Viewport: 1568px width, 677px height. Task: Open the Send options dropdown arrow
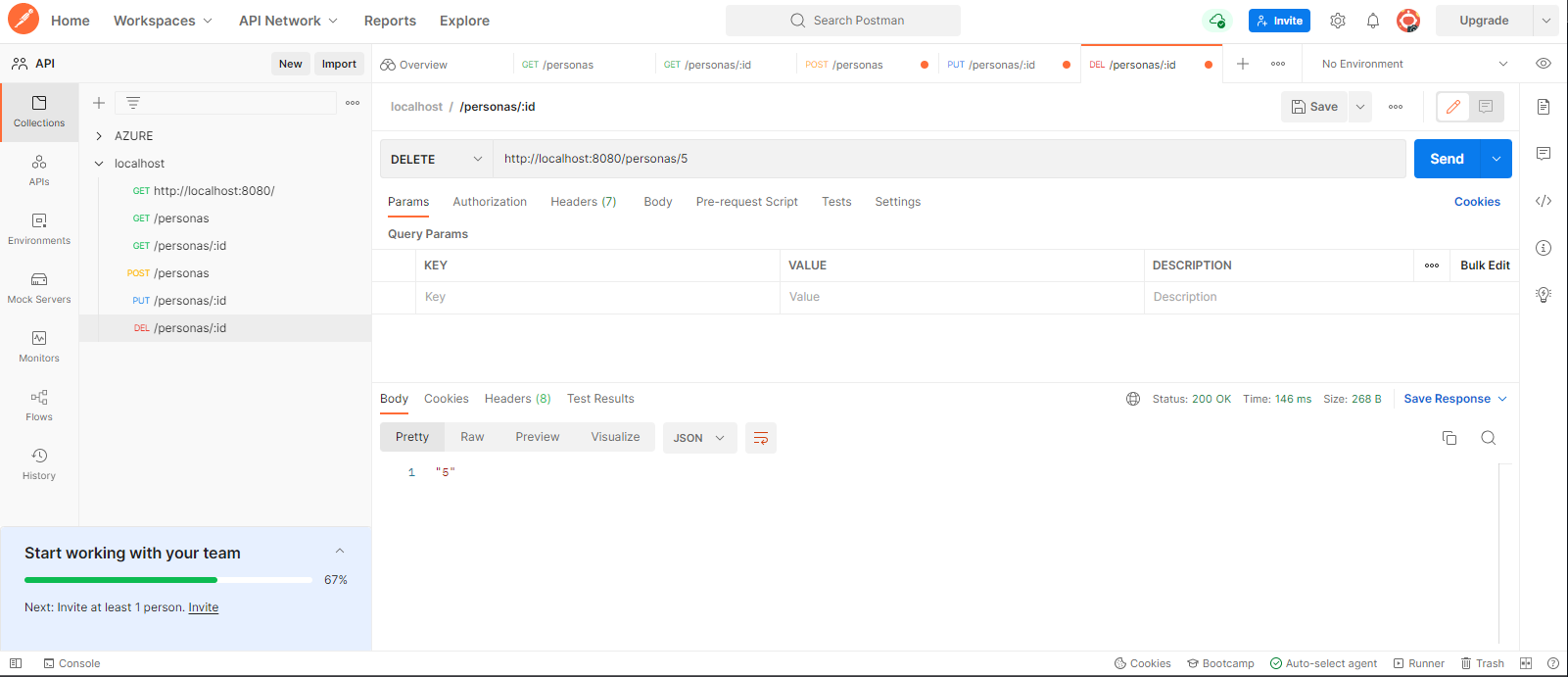click(x=1497, y=159)
